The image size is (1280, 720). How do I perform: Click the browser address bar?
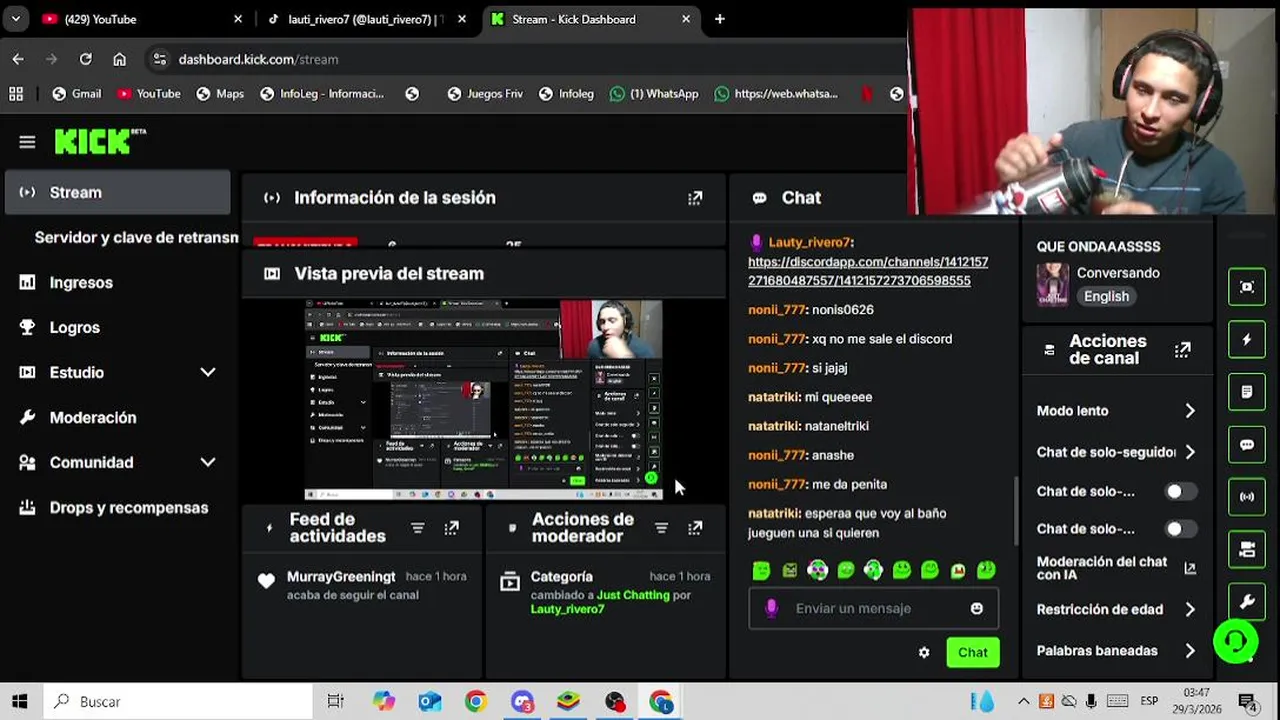[520, 59]
